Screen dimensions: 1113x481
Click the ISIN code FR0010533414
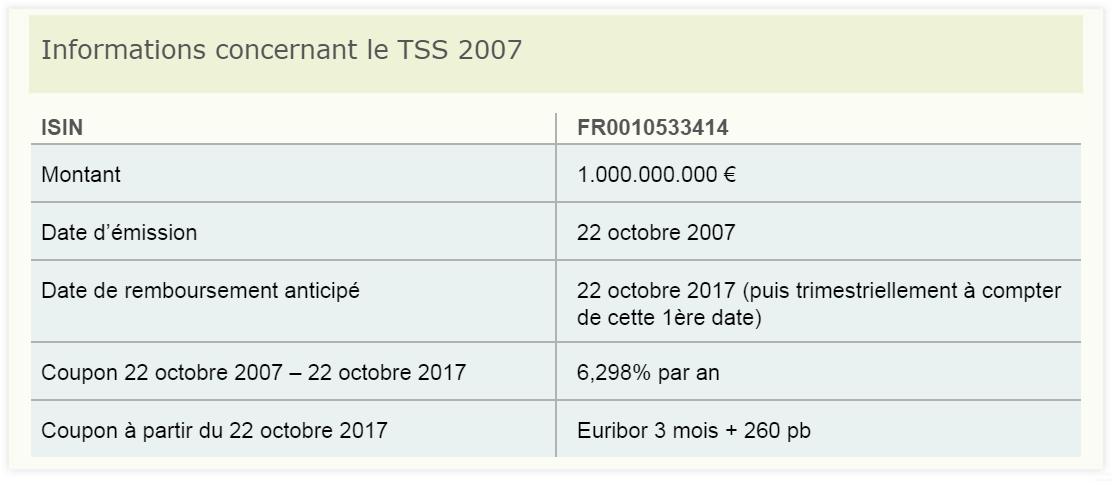652,128
